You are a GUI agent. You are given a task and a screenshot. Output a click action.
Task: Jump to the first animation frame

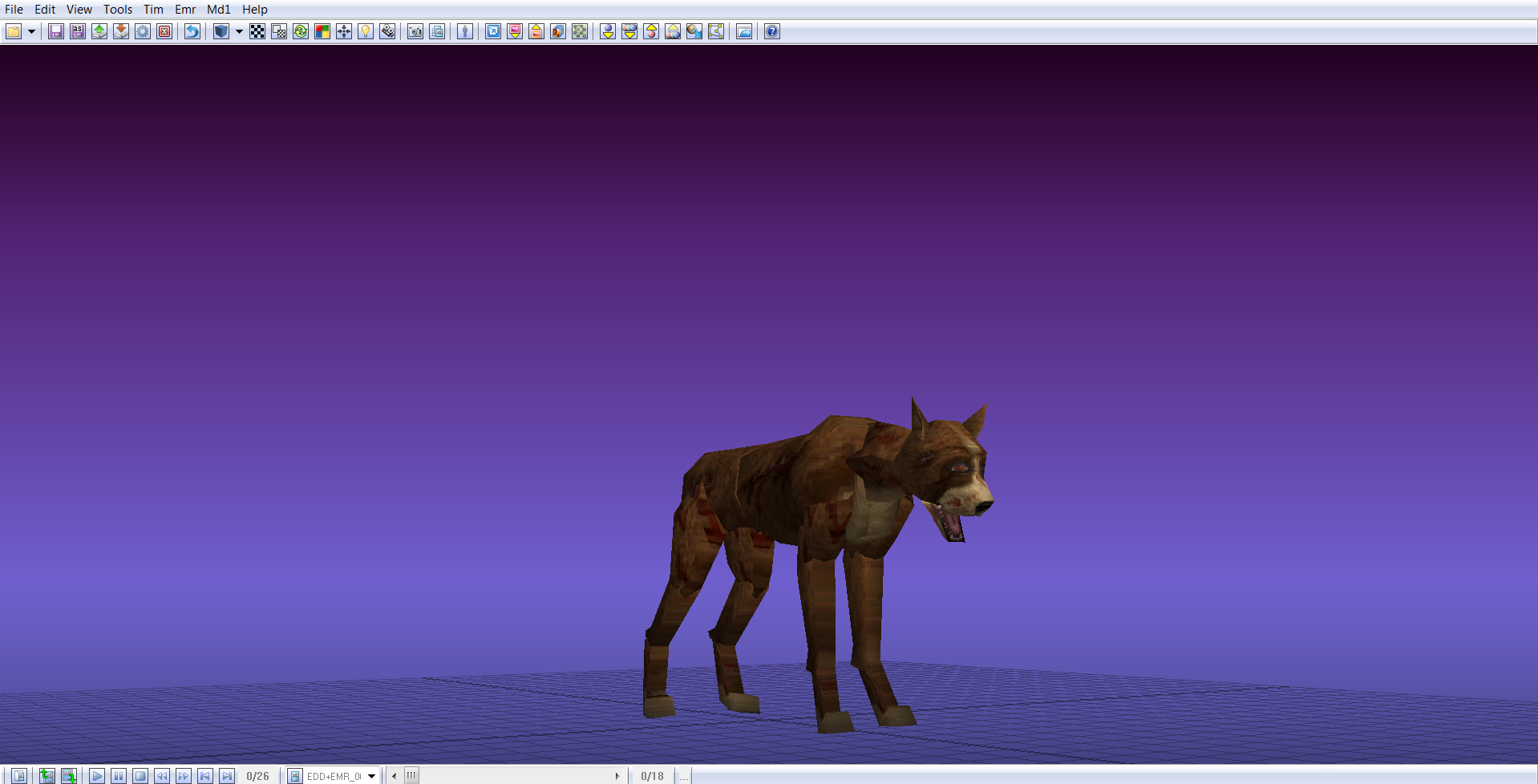coord(205,776)
